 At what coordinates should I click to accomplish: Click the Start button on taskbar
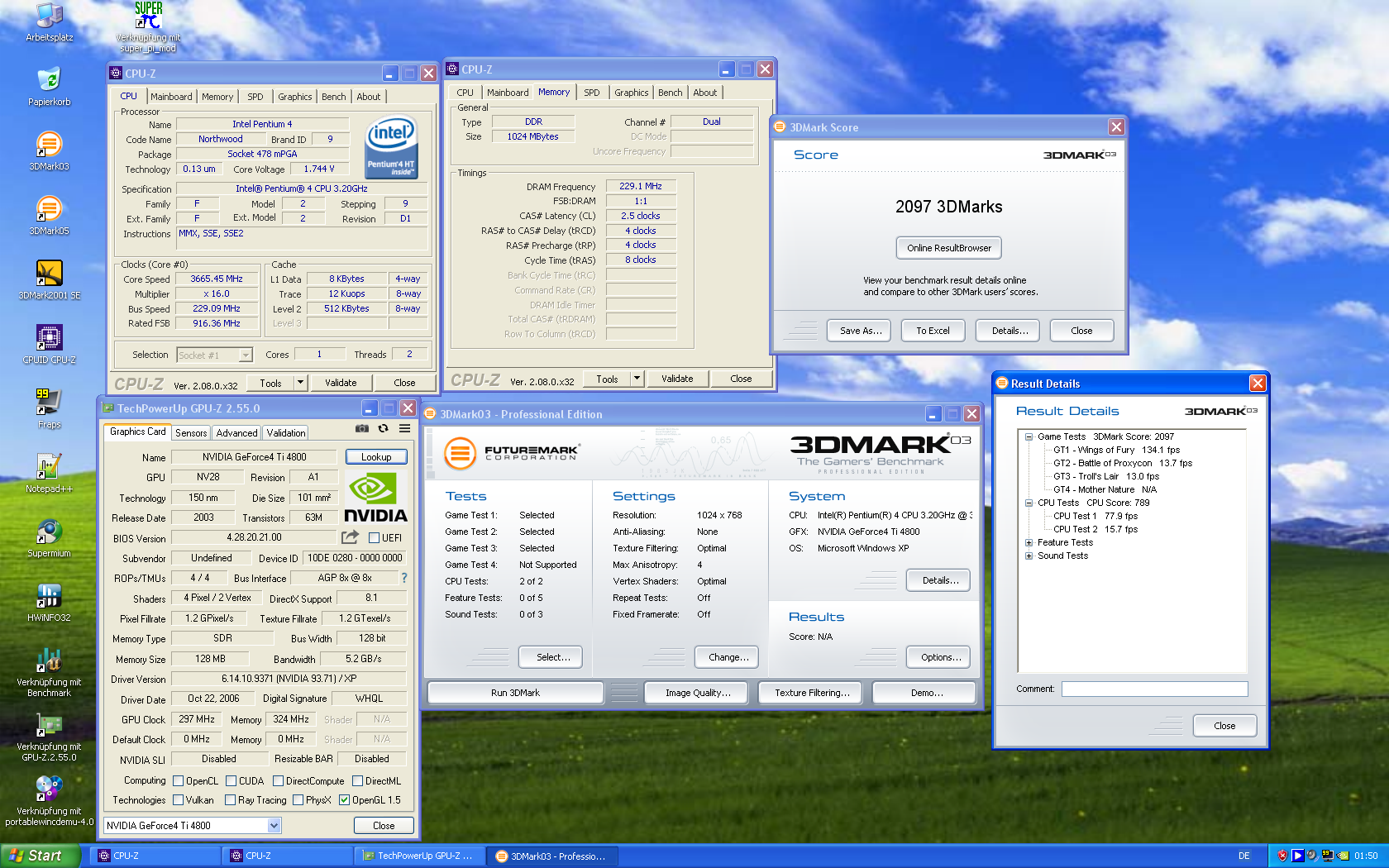pyautogui.click(x=41, y=856)
